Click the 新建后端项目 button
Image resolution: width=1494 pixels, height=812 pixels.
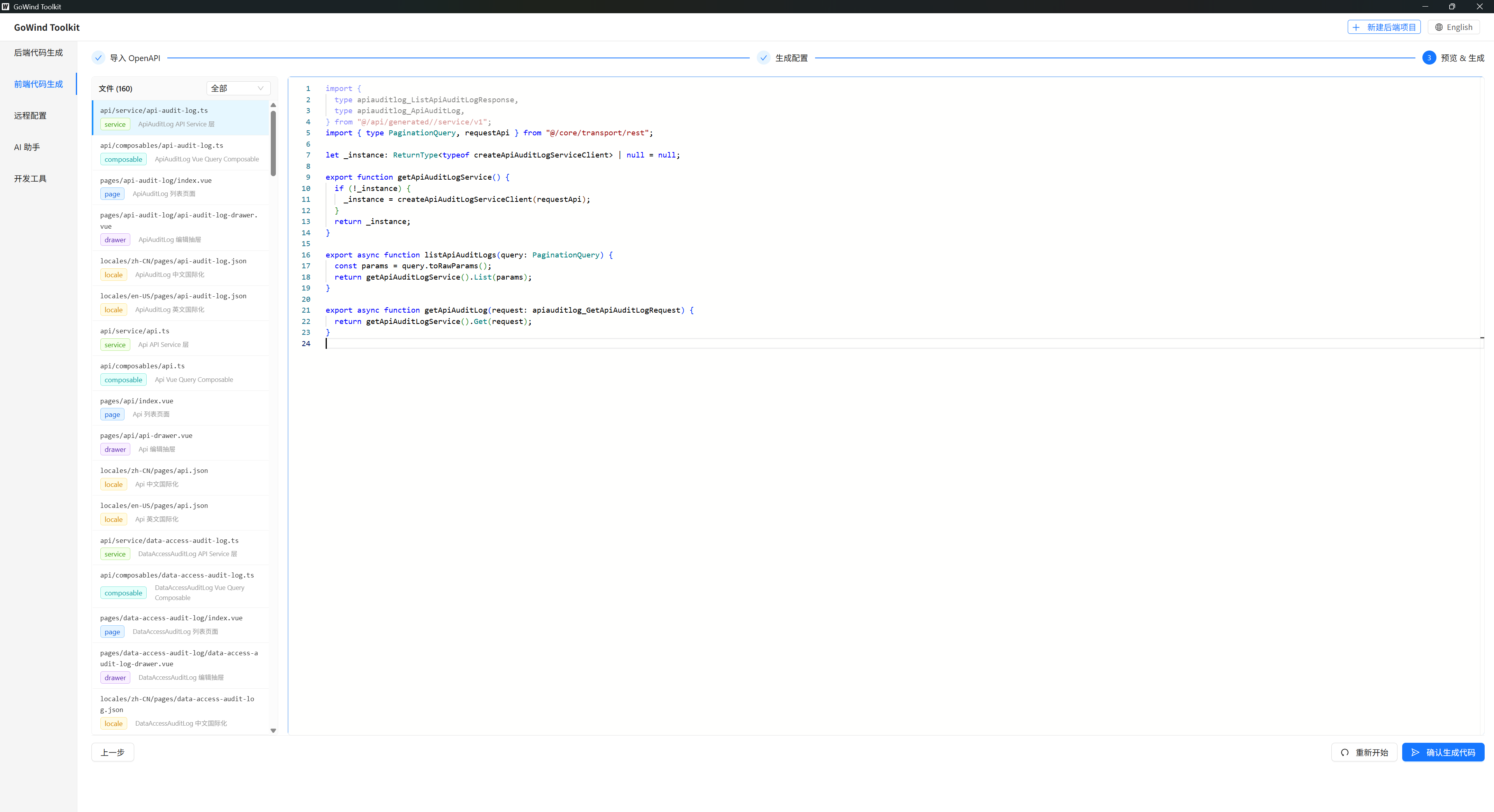(1384, 27)
